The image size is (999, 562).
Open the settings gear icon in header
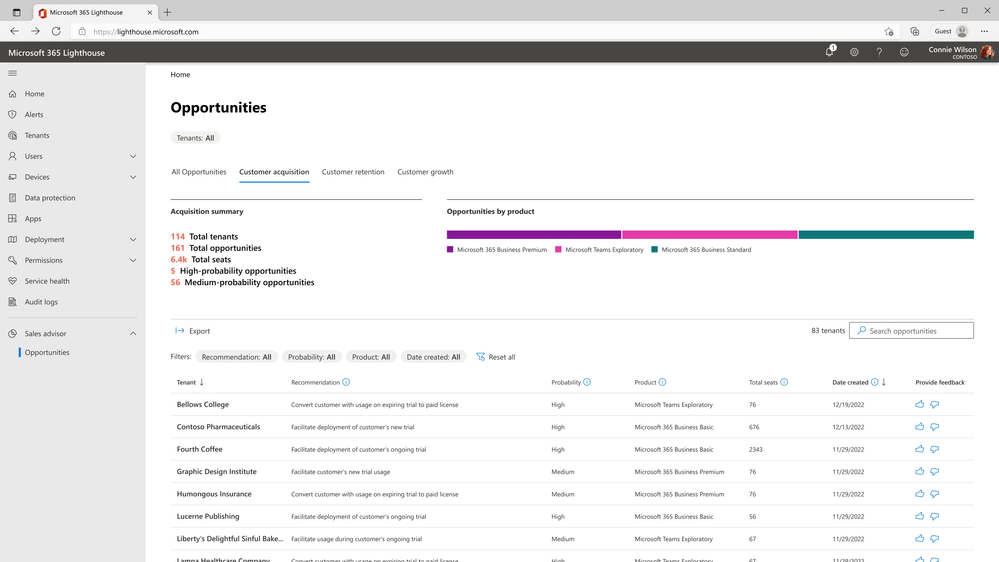[x=854, y=52]
